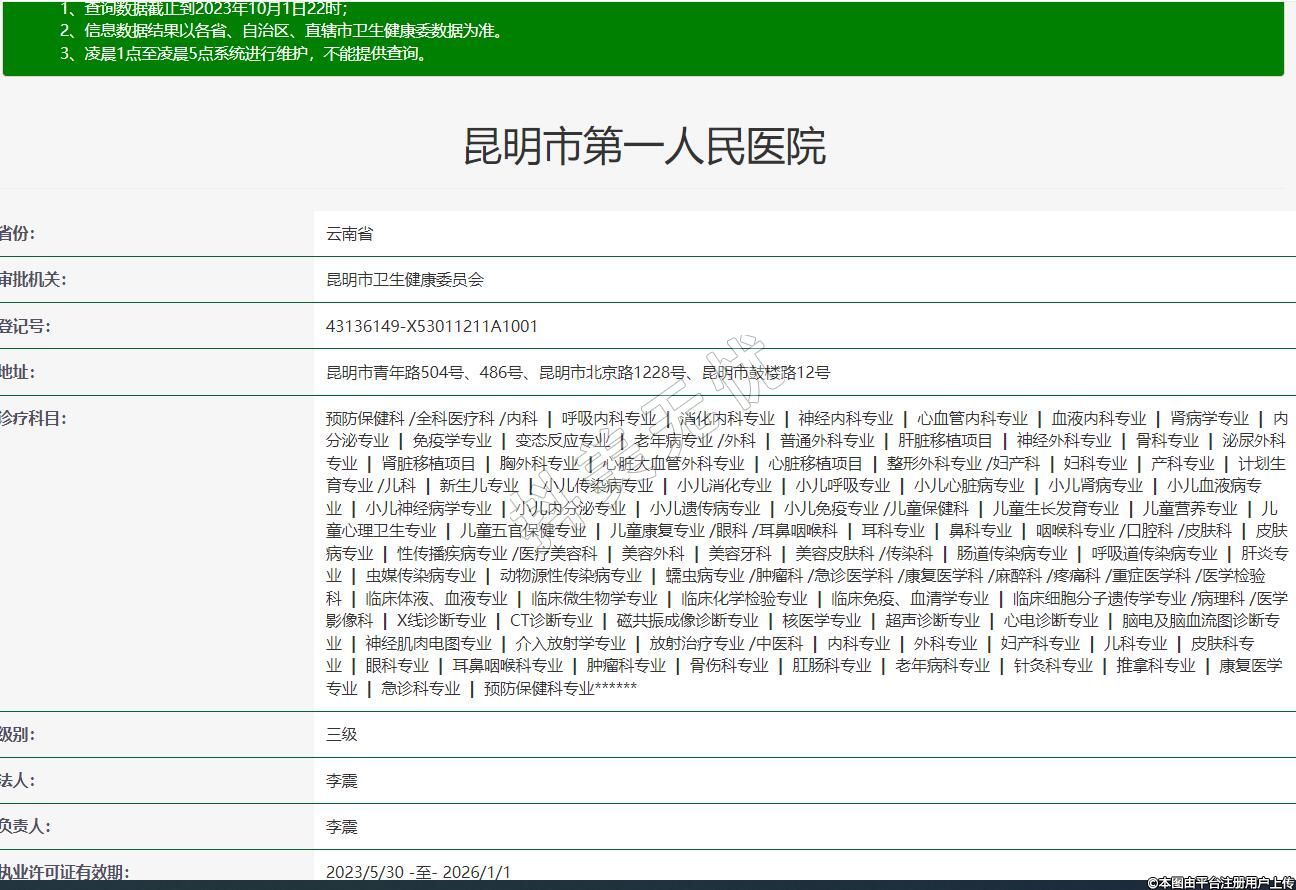The height and width of the screenshot is (890, 1296).
Task: Click the hospital title 昆明市第一人民医院
Action: point(644,146)
